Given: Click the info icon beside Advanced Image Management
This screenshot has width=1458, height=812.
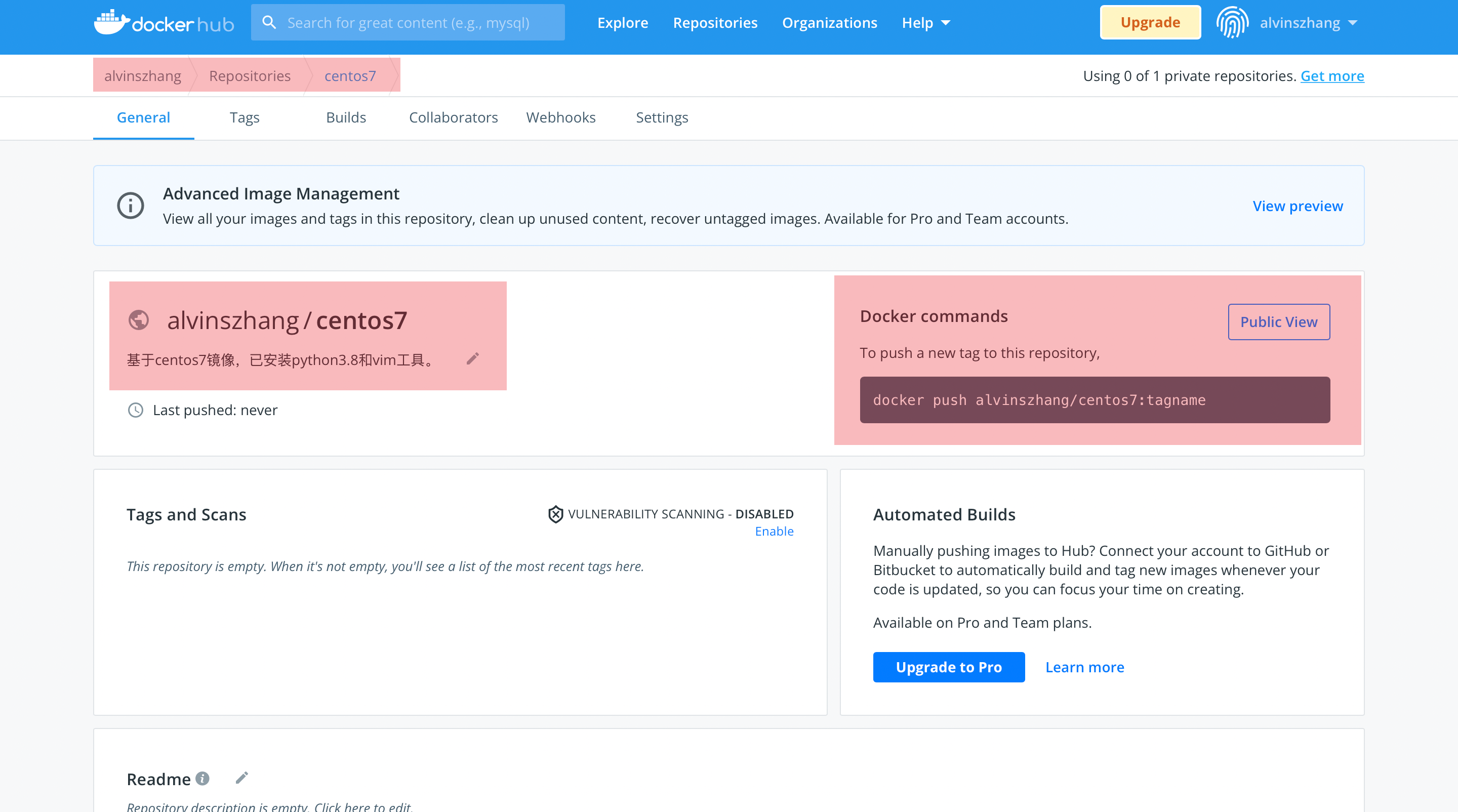Looking at the screenshot, I should (x=130, y=206).
